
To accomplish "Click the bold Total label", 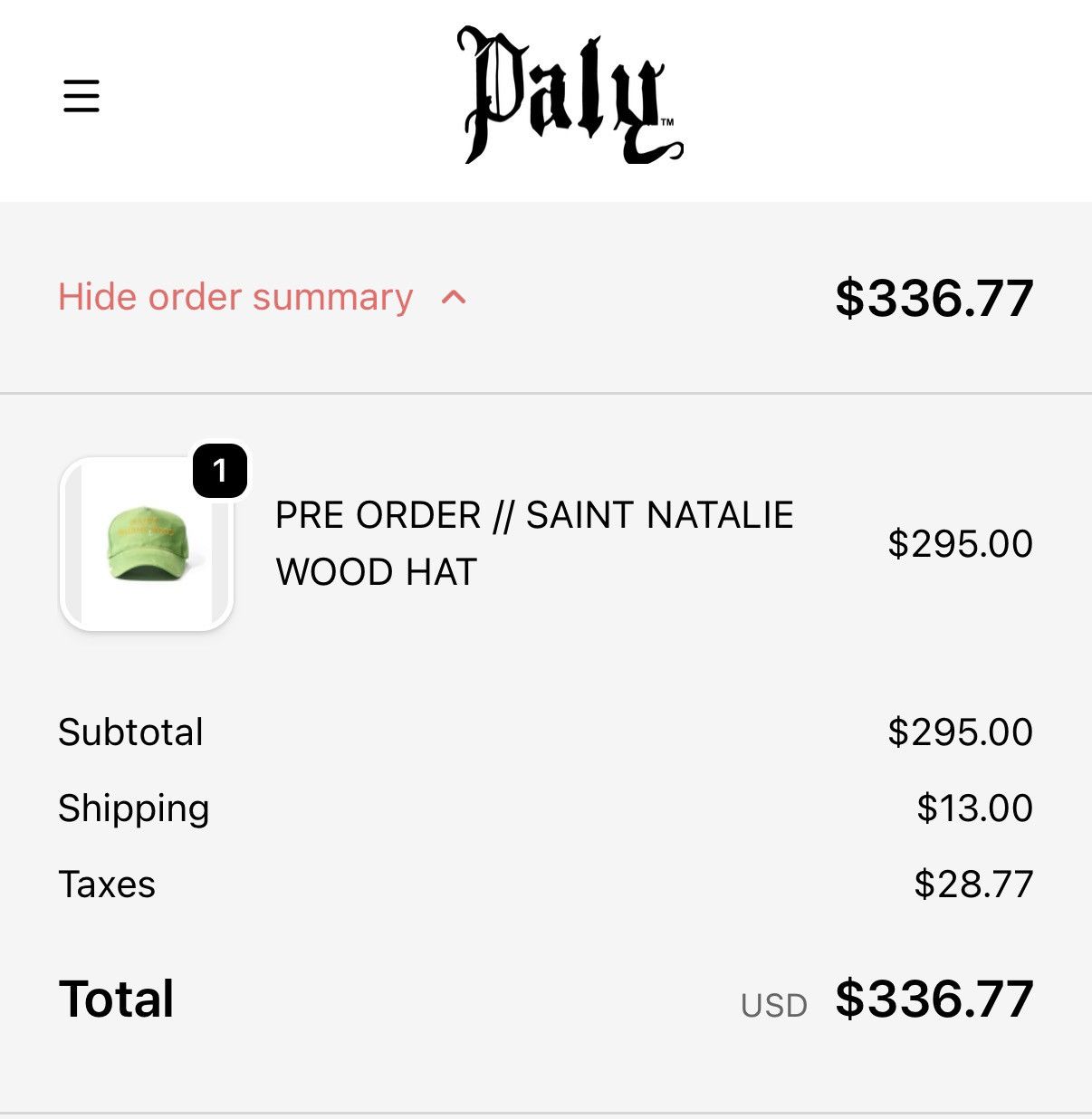I will [x=116, y=999].
